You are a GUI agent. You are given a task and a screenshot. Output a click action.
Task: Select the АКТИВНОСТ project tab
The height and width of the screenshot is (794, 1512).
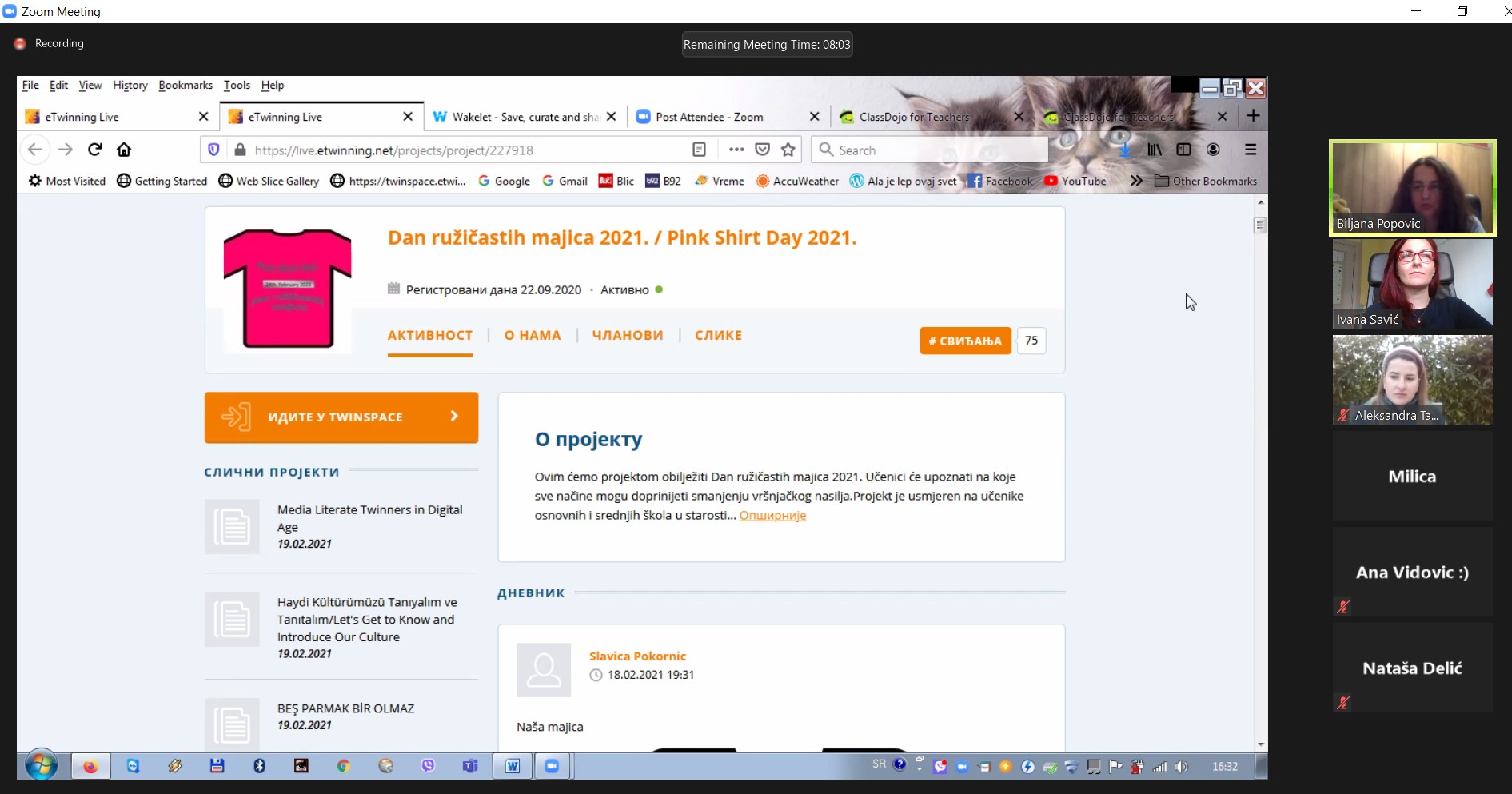click(x=430, y=336)
